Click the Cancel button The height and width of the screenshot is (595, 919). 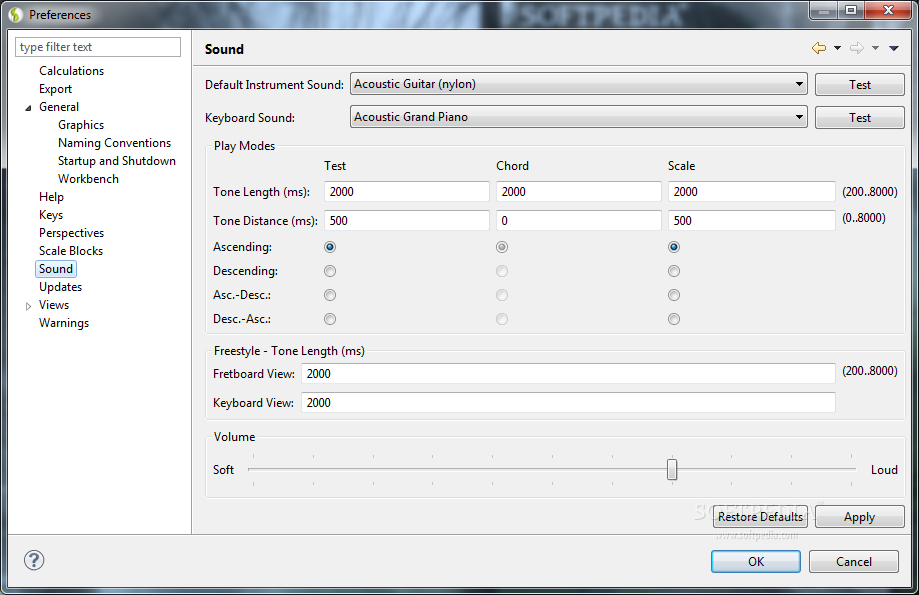click(x=853, y=562)
